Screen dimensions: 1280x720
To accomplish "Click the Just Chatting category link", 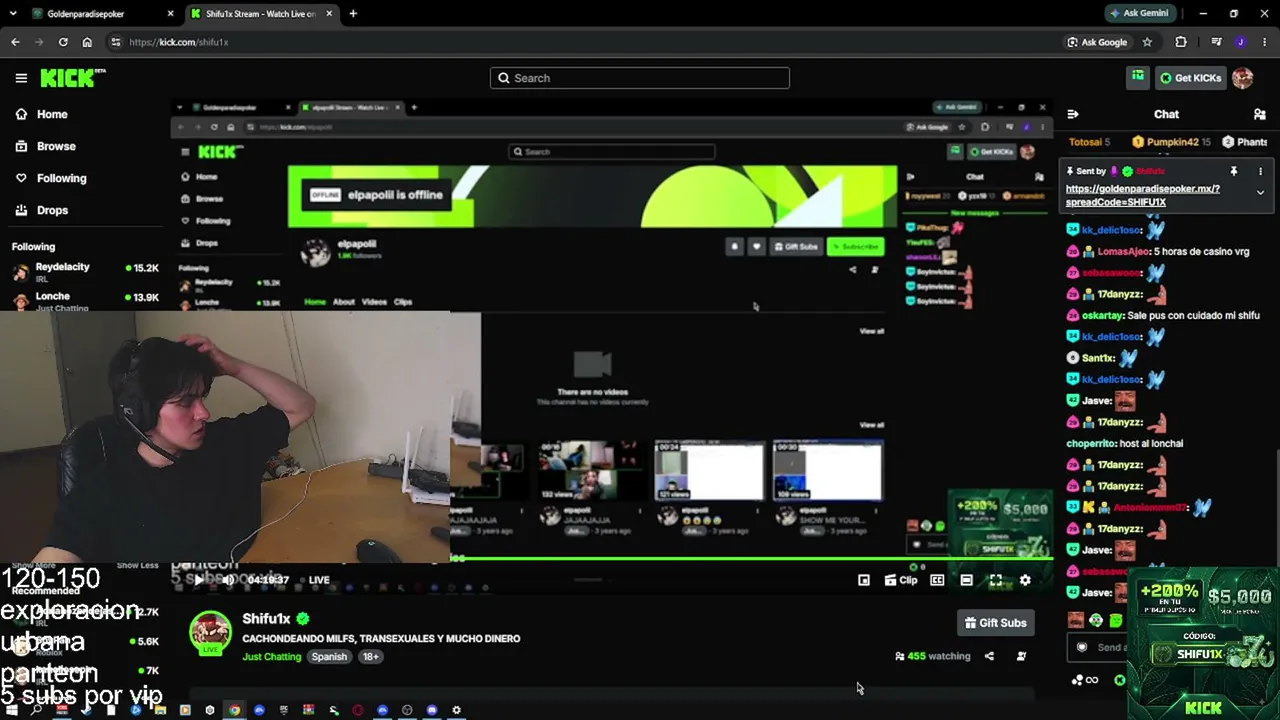I will (271, 657).
